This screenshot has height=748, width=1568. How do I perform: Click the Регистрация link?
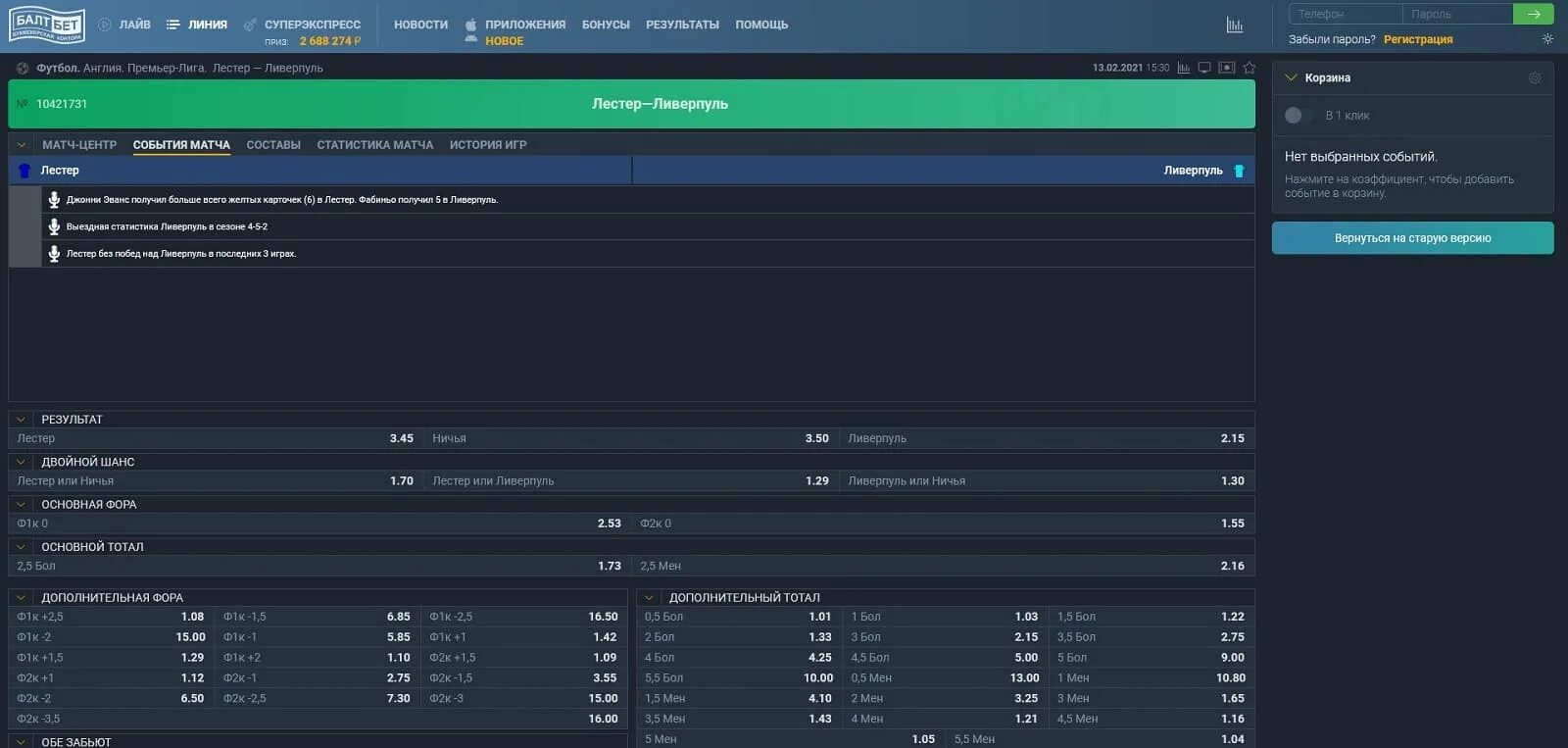point(1418,39)
